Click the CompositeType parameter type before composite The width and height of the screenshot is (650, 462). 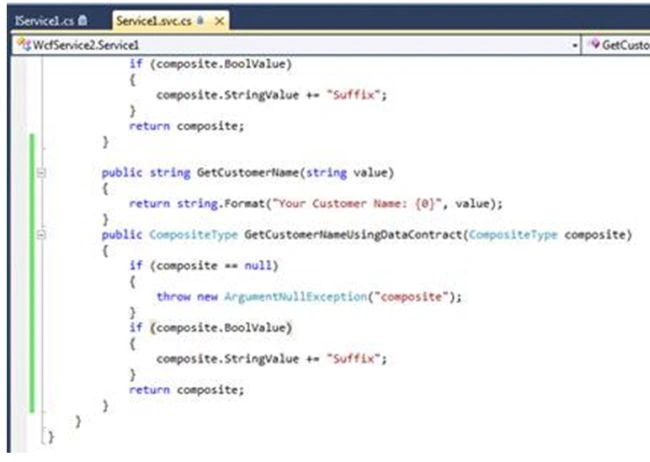tap(513, 235)
